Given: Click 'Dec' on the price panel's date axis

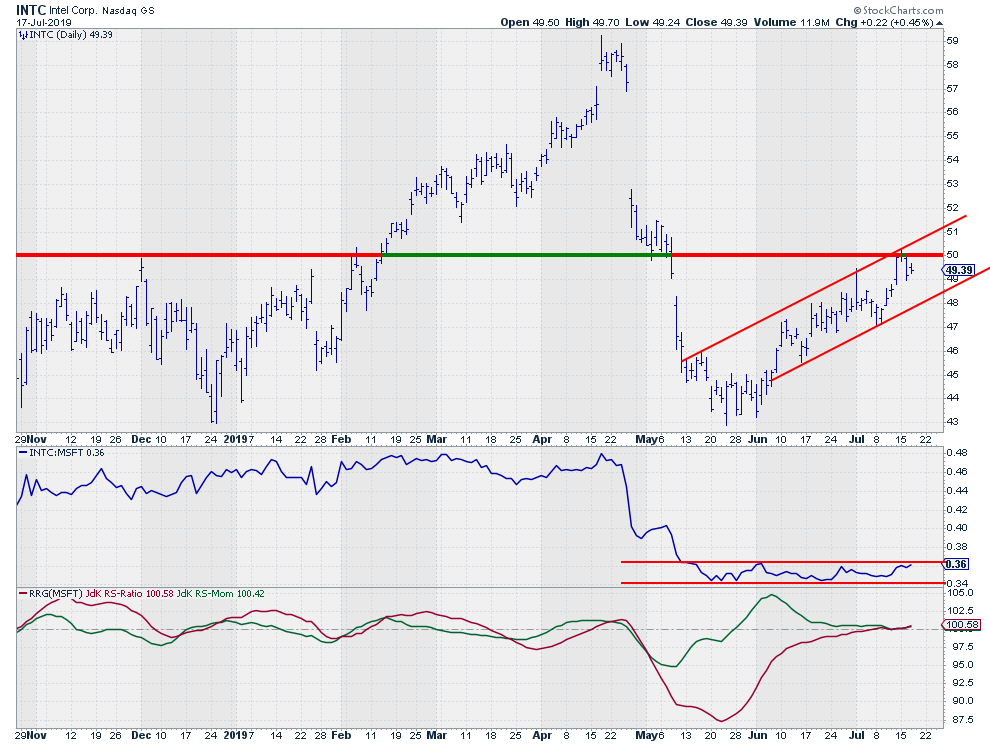Looking at the screenshot, I should click(x=140, y=439).
